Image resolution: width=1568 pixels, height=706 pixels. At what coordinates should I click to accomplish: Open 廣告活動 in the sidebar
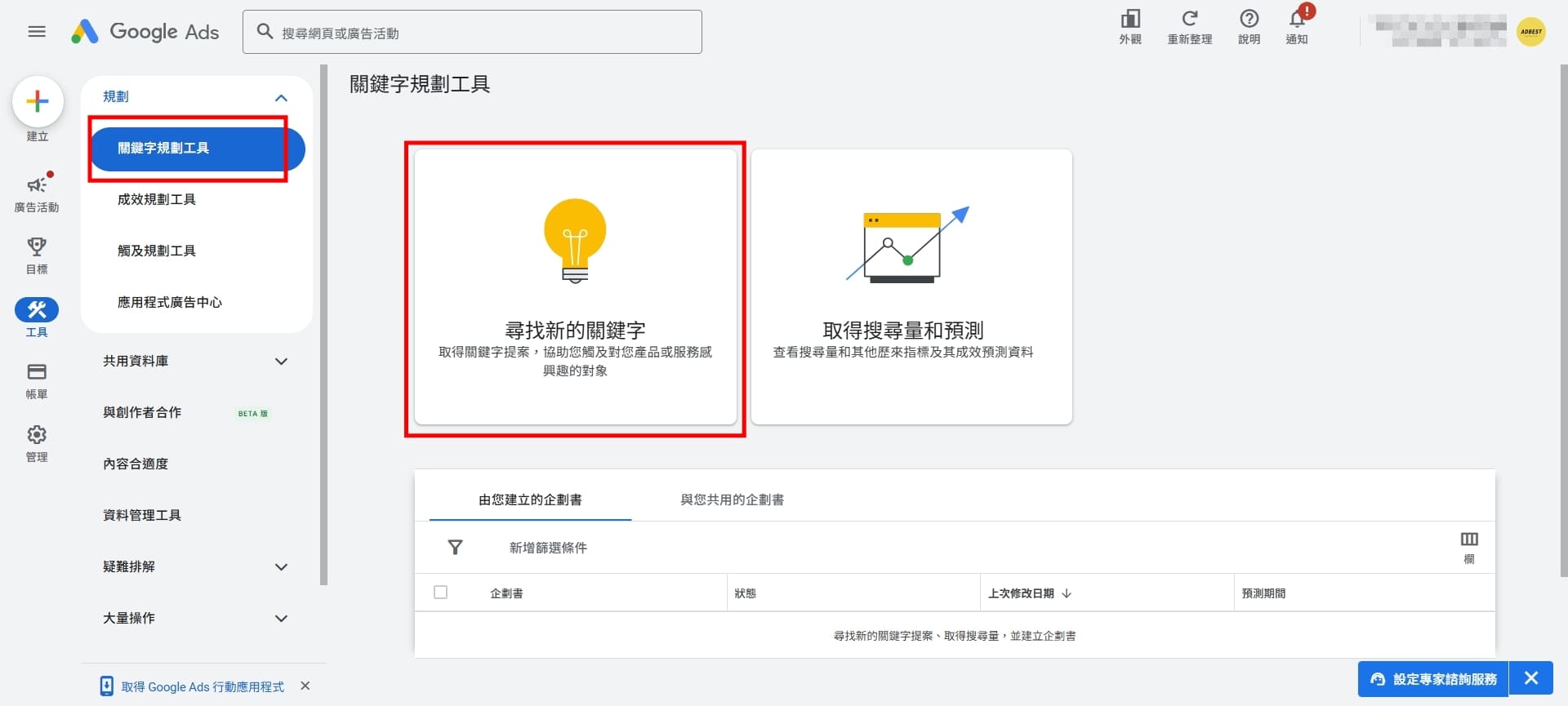tap(37, 193)
